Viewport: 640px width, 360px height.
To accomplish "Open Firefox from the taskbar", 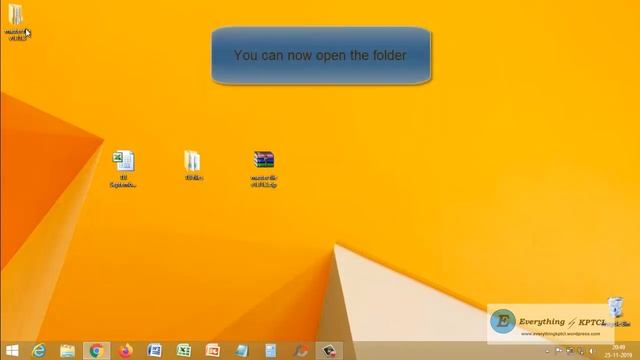I will click(126, 351).
